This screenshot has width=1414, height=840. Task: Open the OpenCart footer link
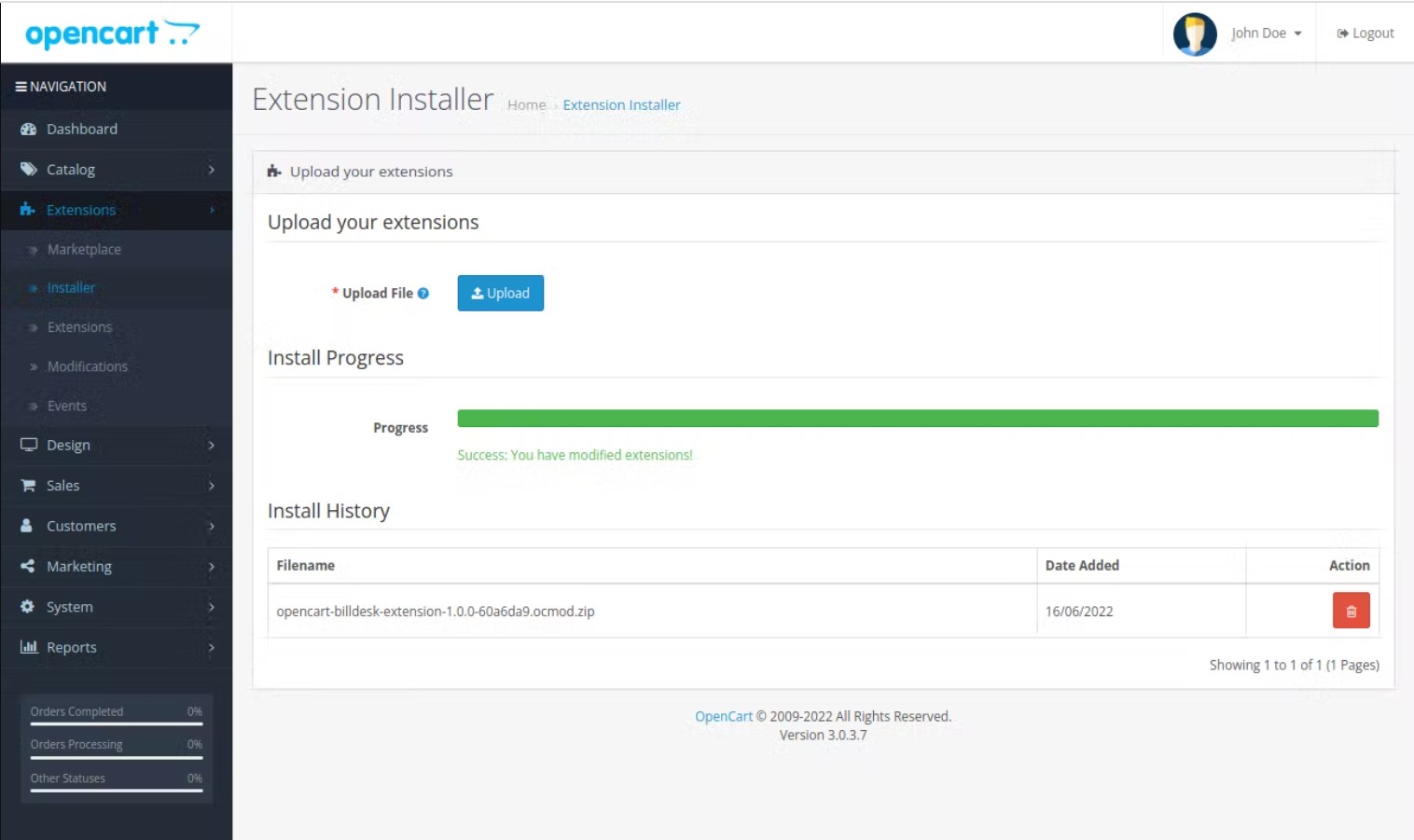pyautogui.click(x=724, y=716)
